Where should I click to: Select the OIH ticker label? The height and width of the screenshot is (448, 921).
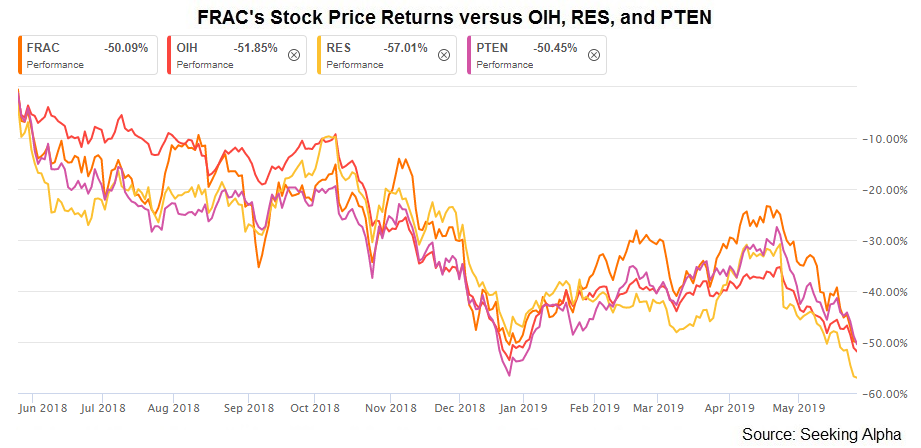(186, 49)
